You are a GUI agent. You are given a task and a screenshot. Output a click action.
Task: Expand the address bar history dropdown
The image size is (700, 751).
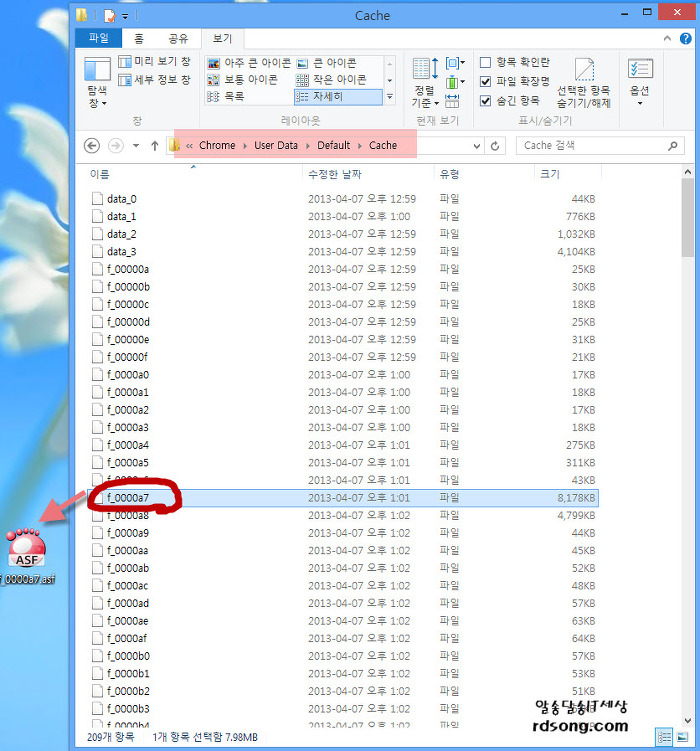click(x=476, y=145)
